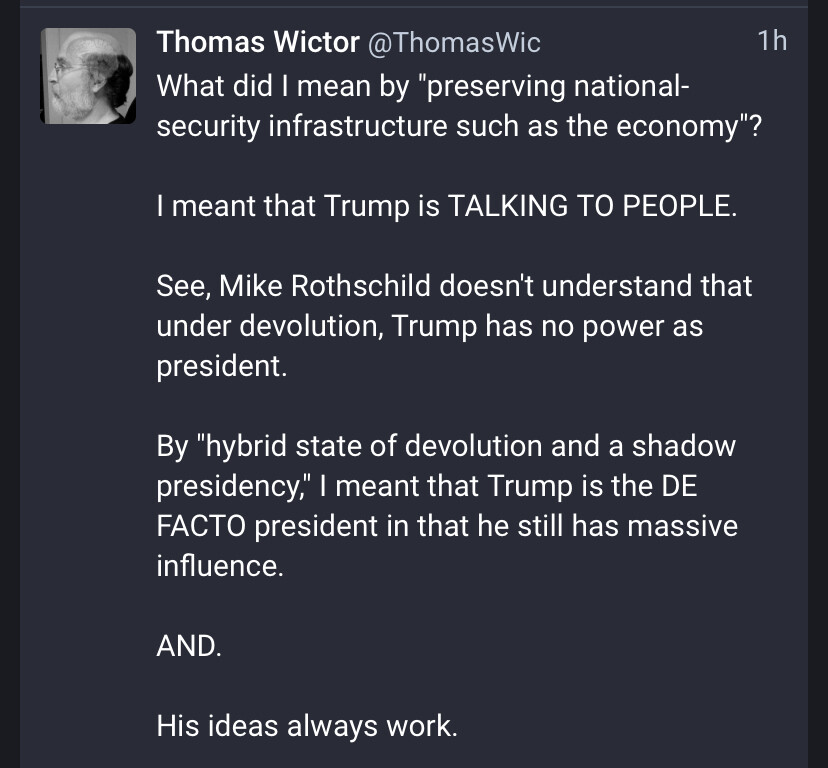
Task: Click the single word line "president."
Action: coord(221,366)
